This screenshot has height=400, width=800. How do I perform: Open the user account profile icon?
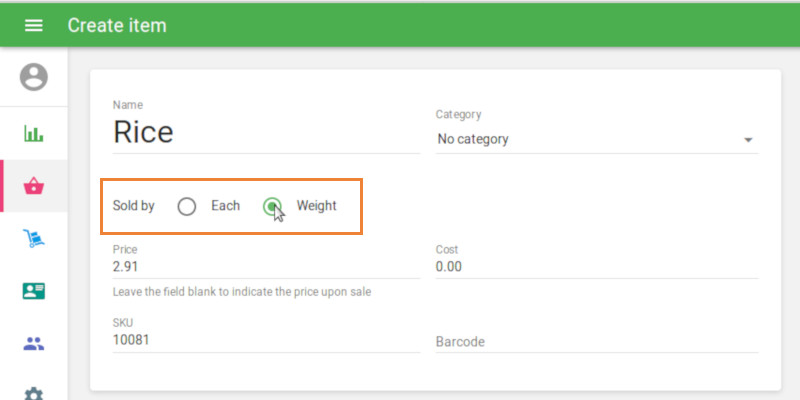click(34, 77)
